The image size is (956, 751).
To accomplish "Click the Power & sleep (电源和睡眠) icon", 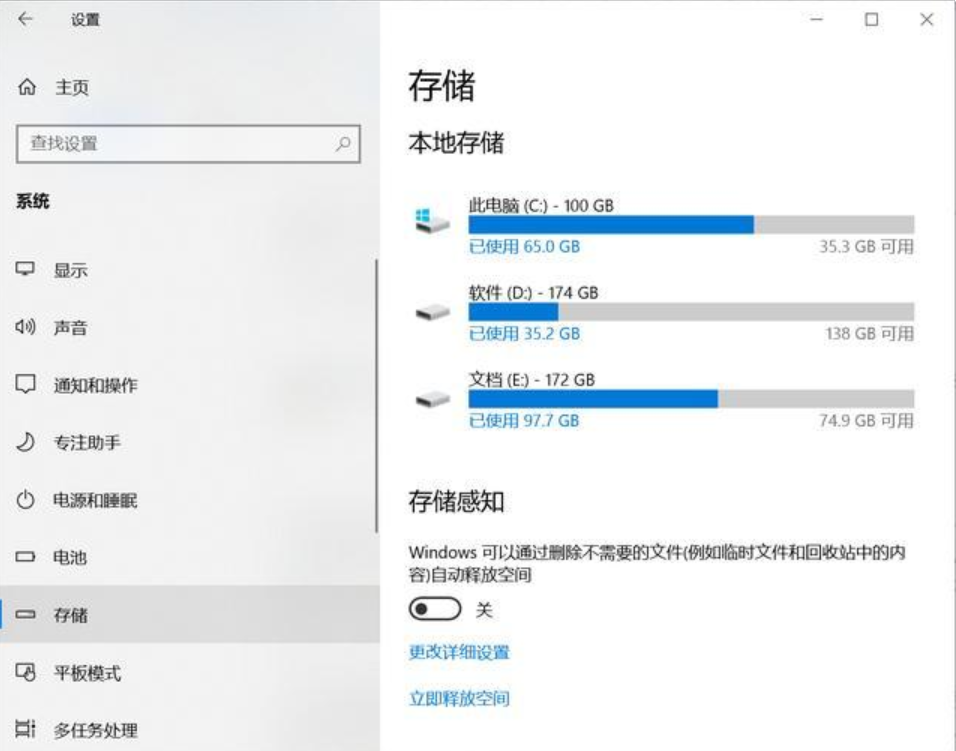I will coord(26,500).
